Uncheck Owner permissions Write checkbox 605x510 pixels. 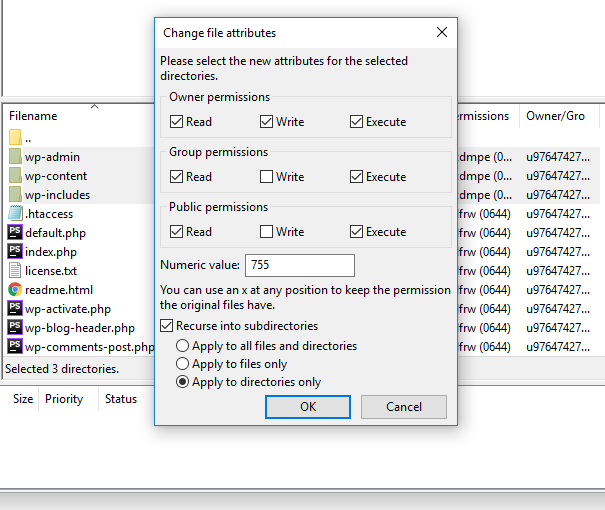[266, 122]
